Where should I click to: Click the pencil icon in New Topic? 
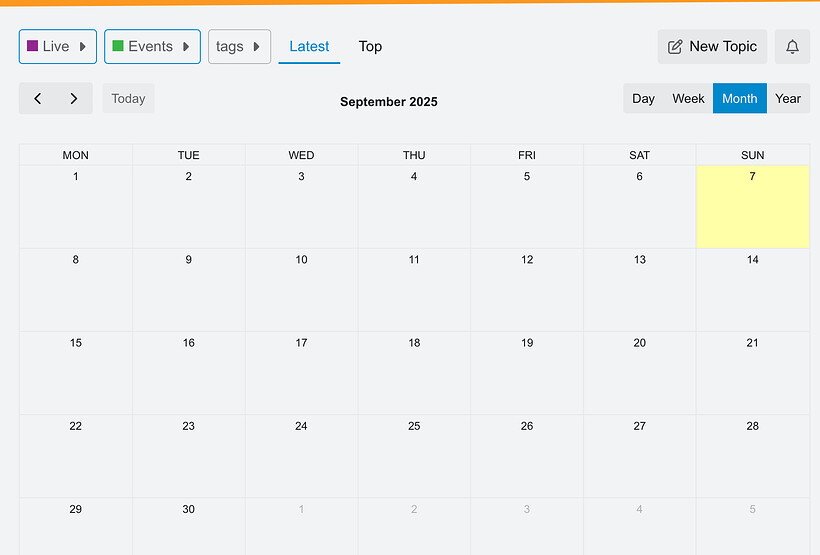click(675, 47)
